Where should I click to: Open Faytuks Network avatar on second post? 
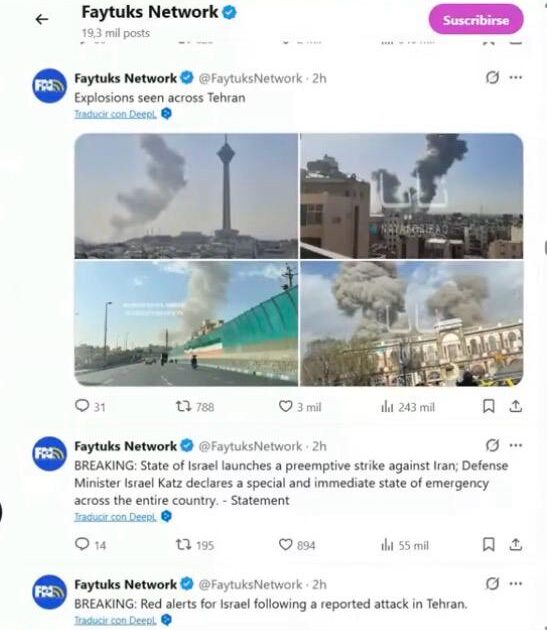point(49,454)
